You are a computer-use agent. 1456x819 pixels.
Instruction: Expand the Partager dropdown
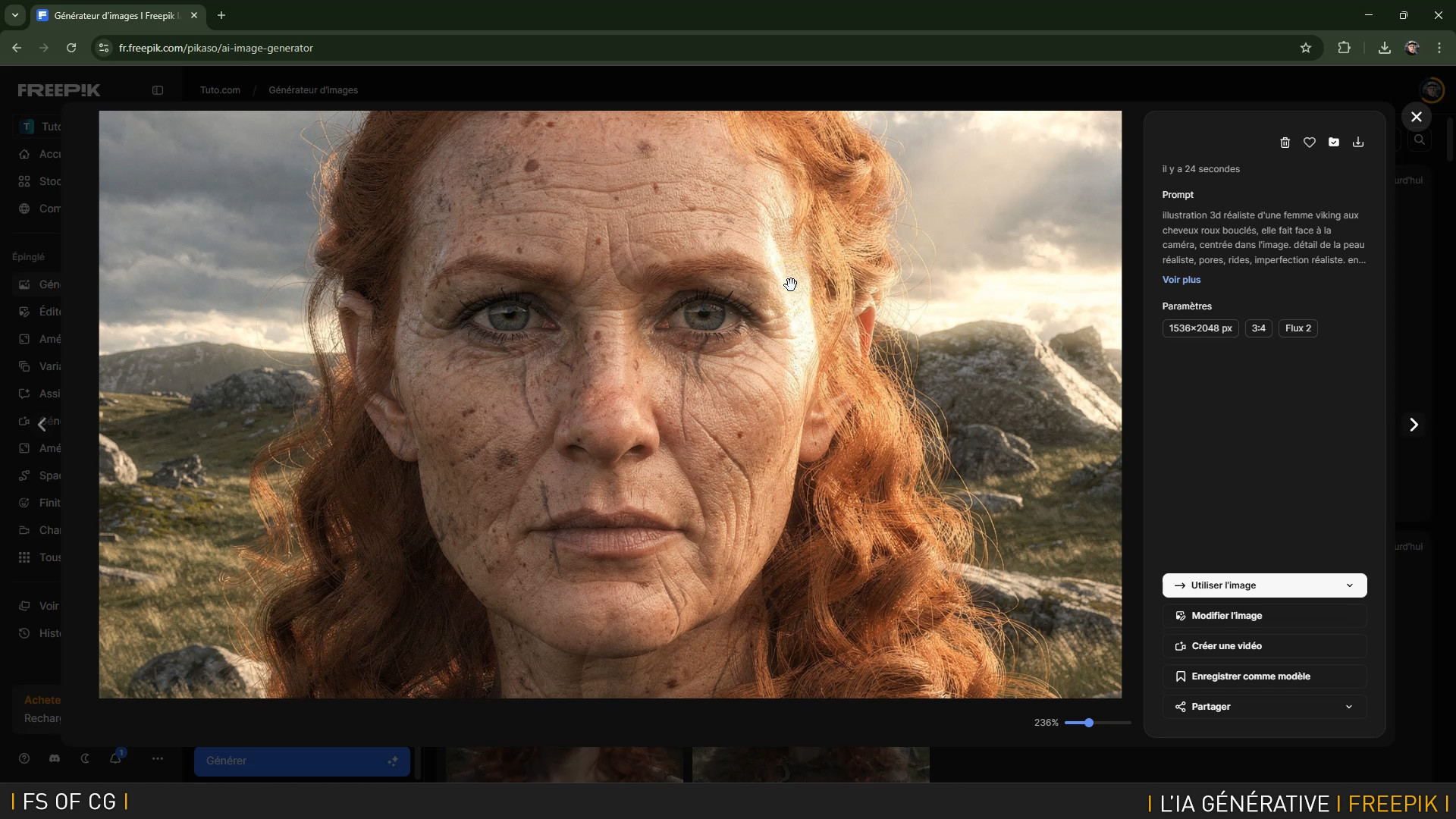(x=1349, y=707)
